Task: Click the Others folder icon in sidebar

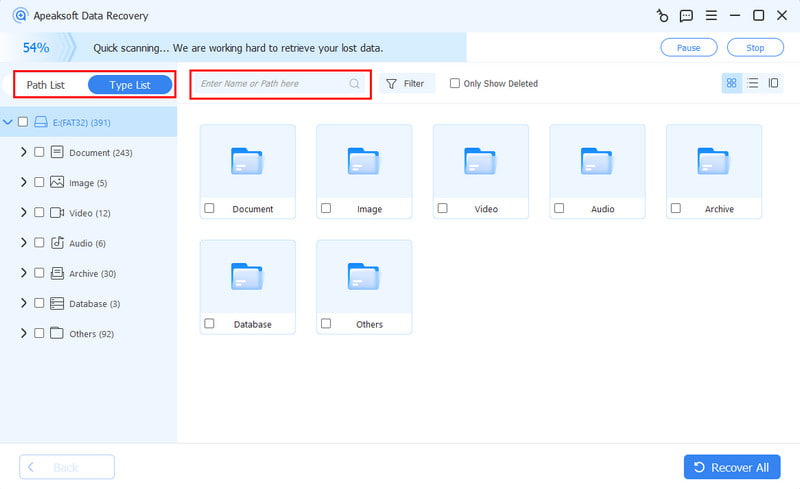Action: tap(57, 333)
